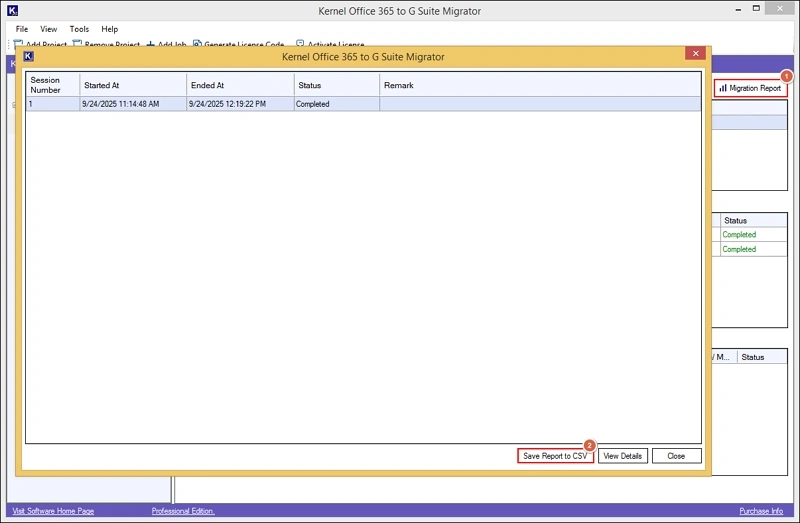800x523 pixels.
Task: Click Save Report to CSV button
Action: tap(556, 456)
